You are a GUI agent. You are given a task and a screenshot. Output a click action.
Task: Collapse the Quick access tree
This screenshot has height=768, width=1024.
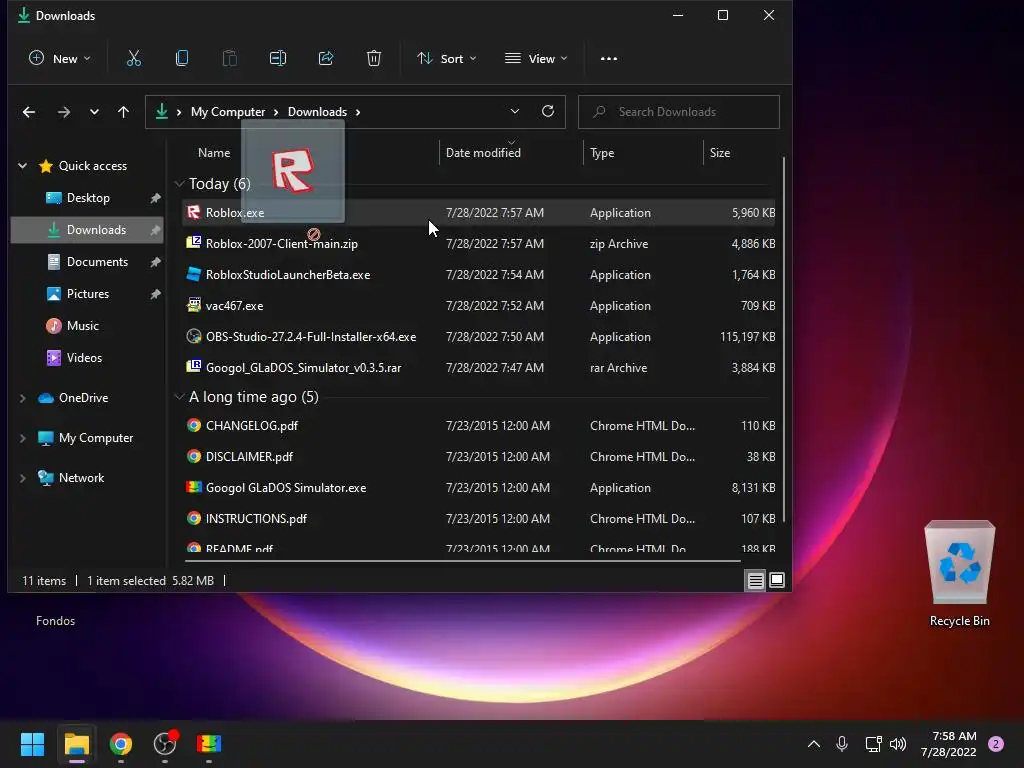pyautogui.click(x=23, y=166)
